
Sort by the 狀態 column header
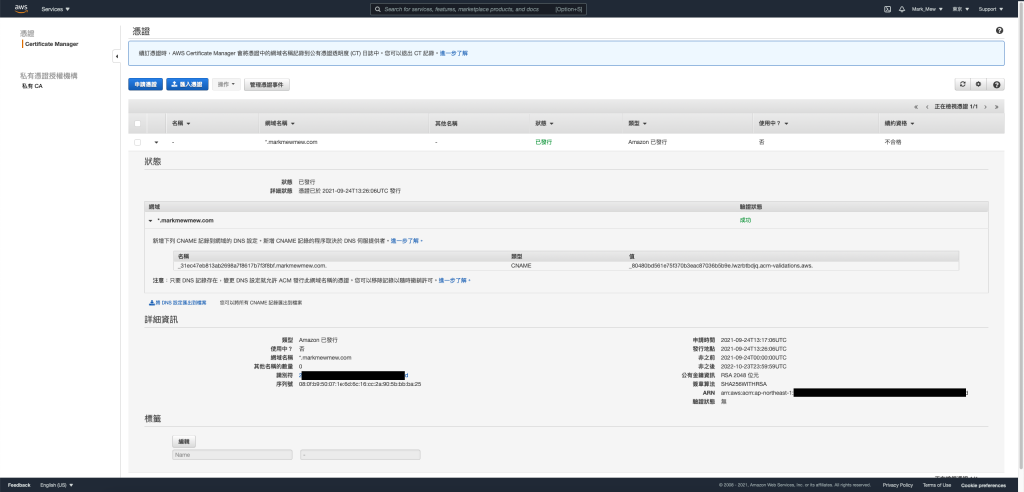point(545,123)
